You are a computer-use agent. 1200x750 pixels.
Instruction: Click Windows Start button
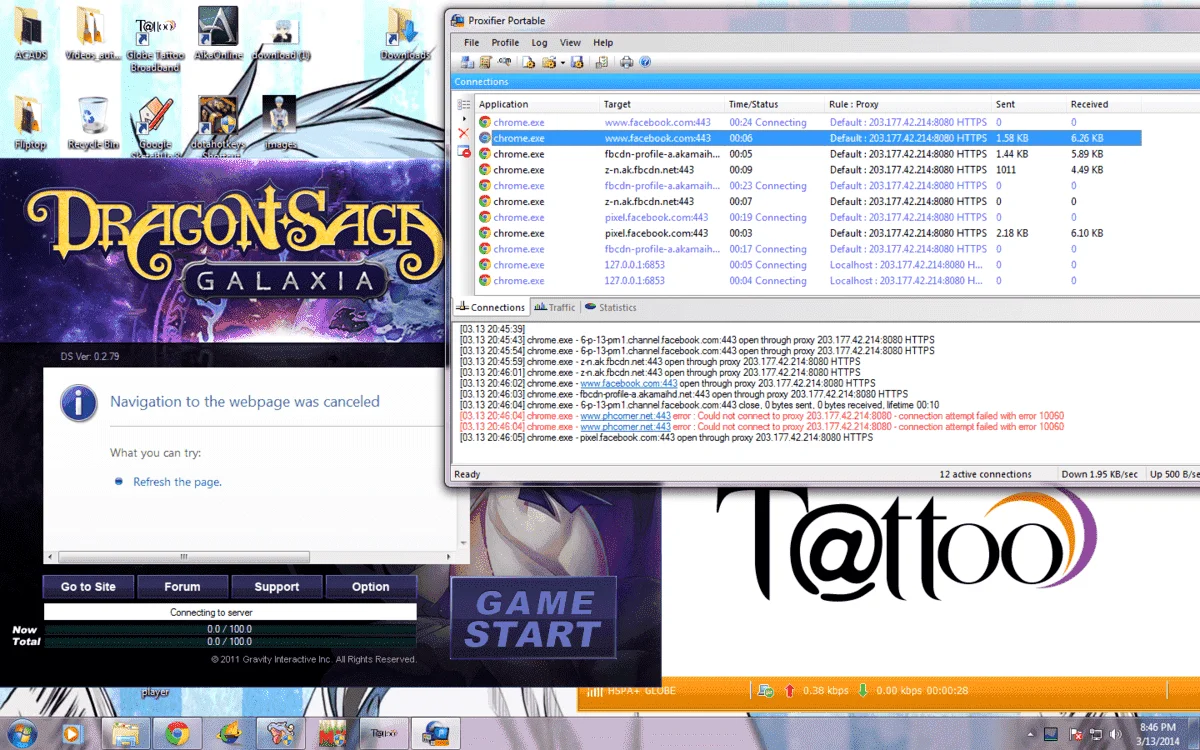coord(22,733)
